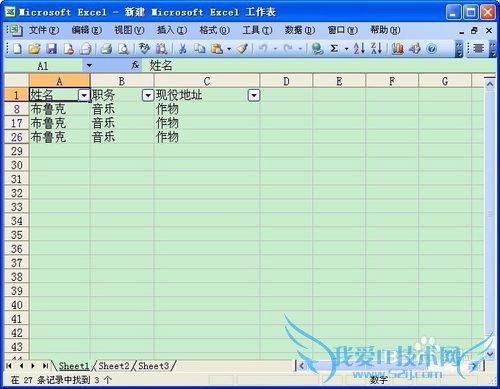The height and width of the screenshot is (389, 500).
Task: Select column C header
Action: pyautogui.click(x=207, y=81)
